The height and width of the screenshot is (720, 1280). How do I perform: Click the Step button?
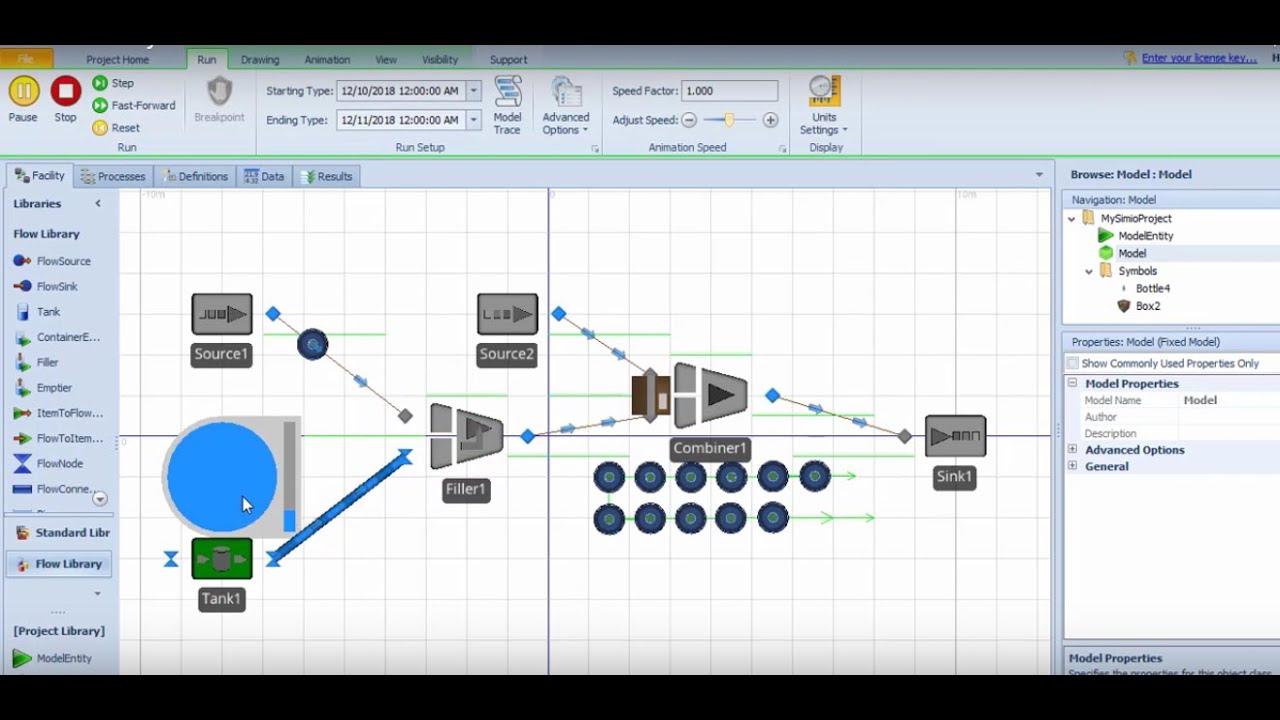pos(113,83)
